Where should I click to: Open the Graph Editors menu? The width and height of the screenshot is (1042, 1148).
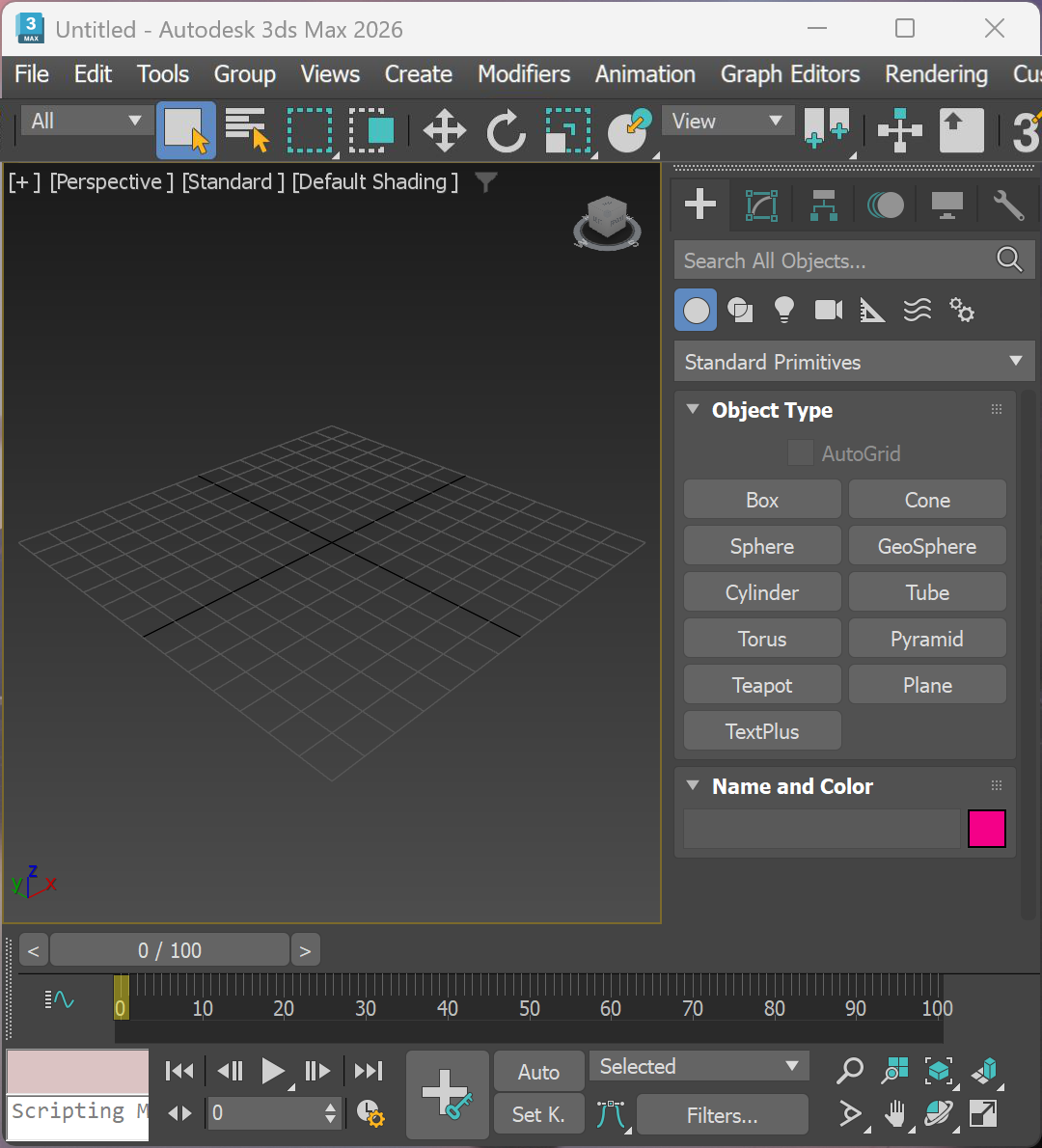[790, 74]
